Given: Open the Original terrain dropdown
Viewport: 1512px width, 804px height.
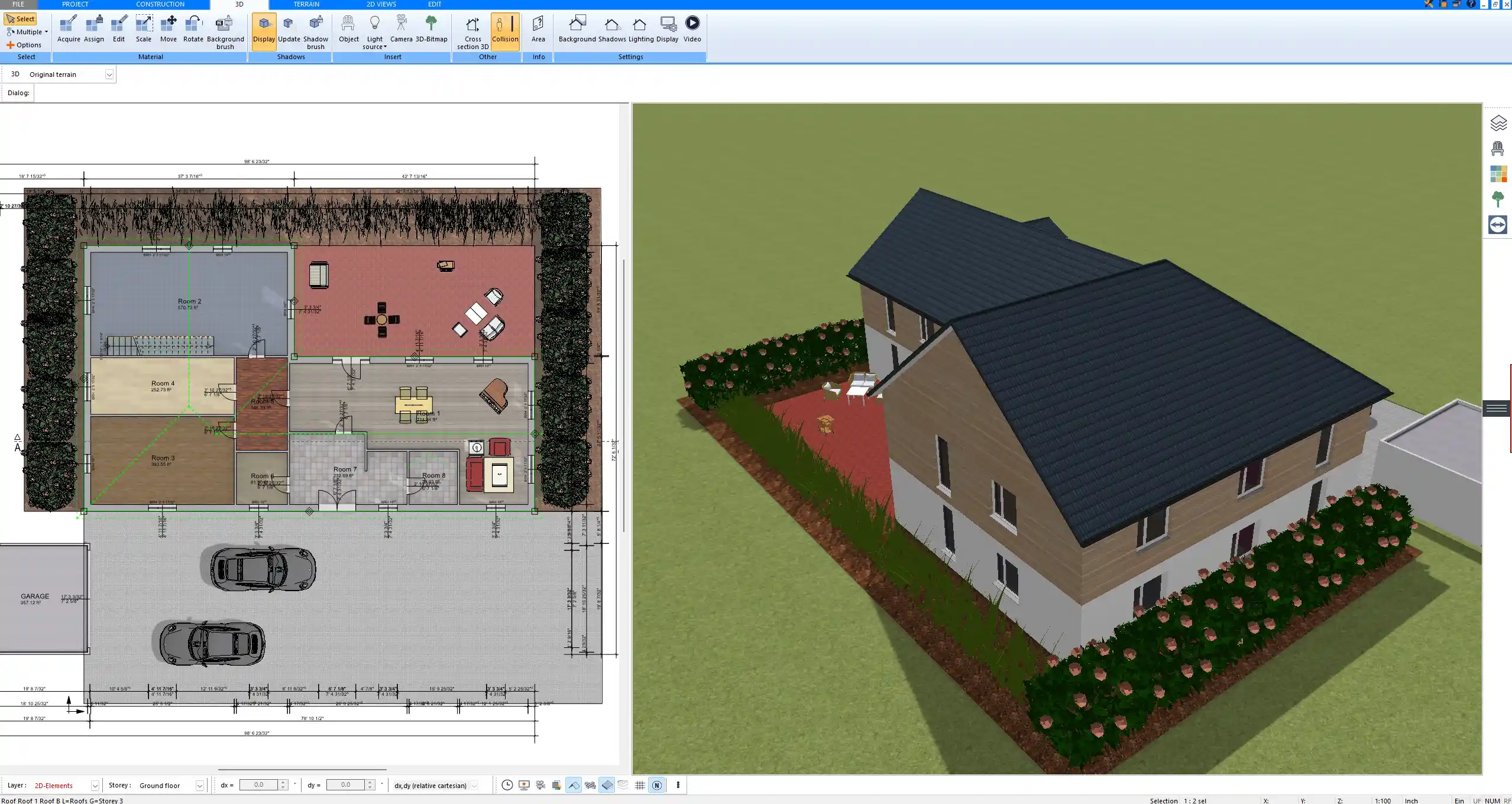Looking at the screenshot, I should [x=109, y=74].
